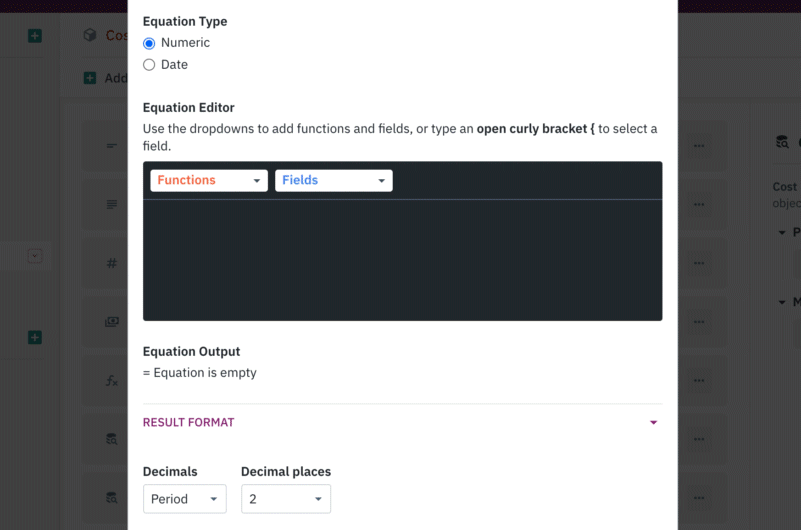The image size is (801, 530).
Task: Open the Decimal places dropdown
Action: pos(286,499)
